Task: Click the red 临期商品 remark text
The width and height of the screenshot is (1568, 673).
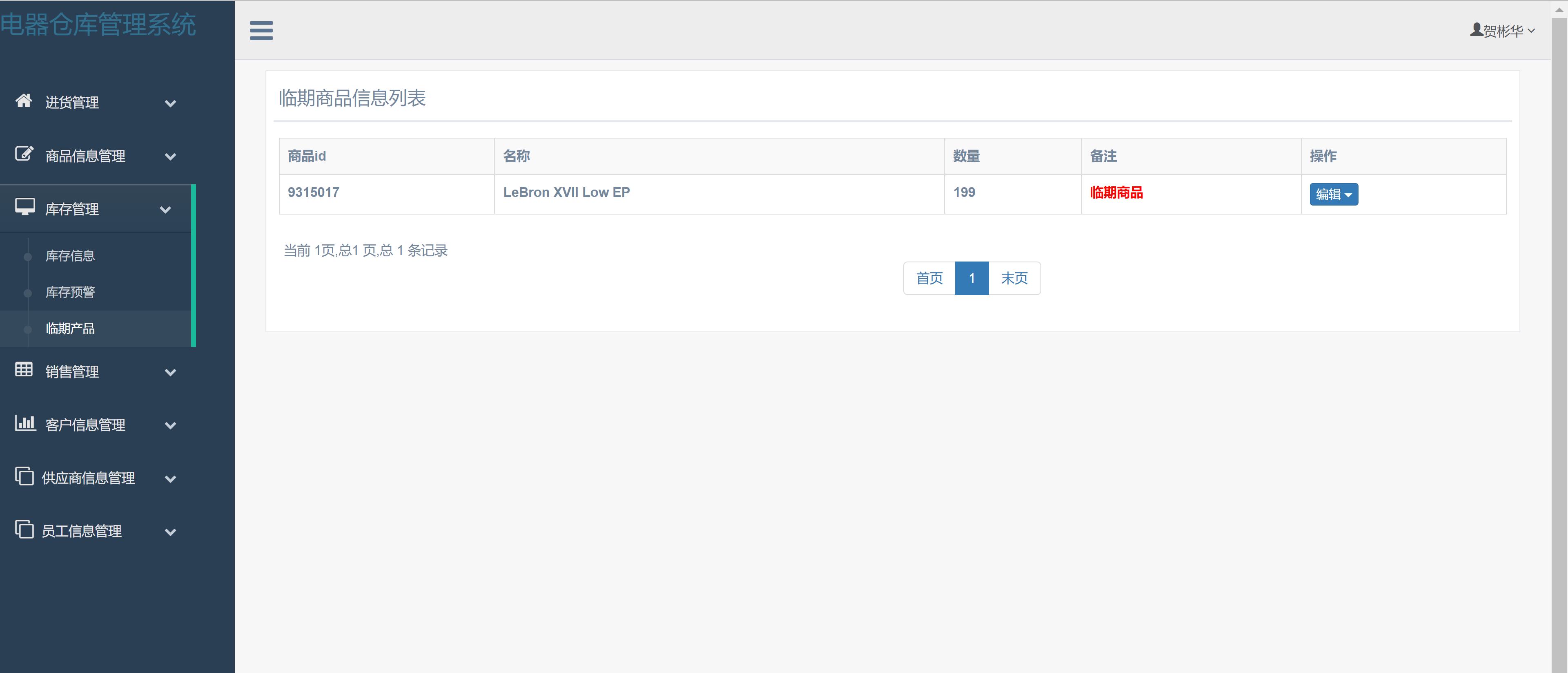Action: (1116, 192)
